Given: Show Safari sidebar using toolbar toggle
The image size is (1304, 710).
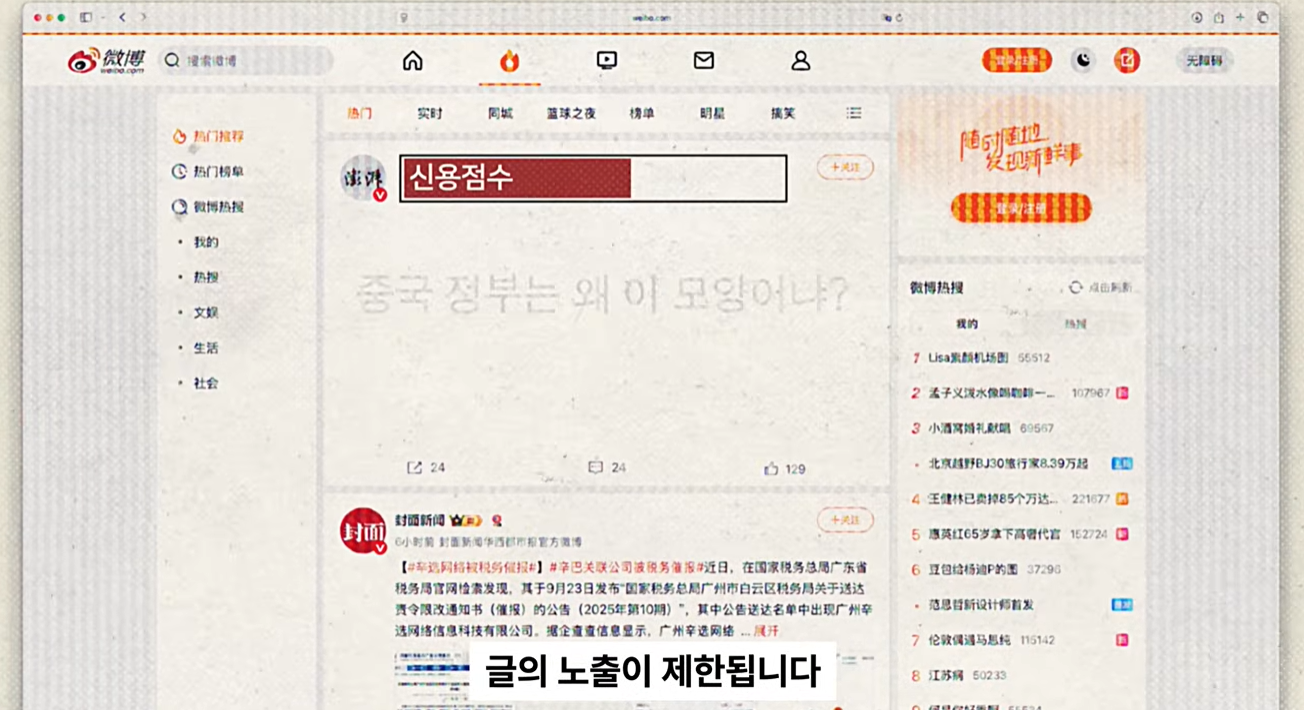Looking at the screenshot, I should point(86,17).
